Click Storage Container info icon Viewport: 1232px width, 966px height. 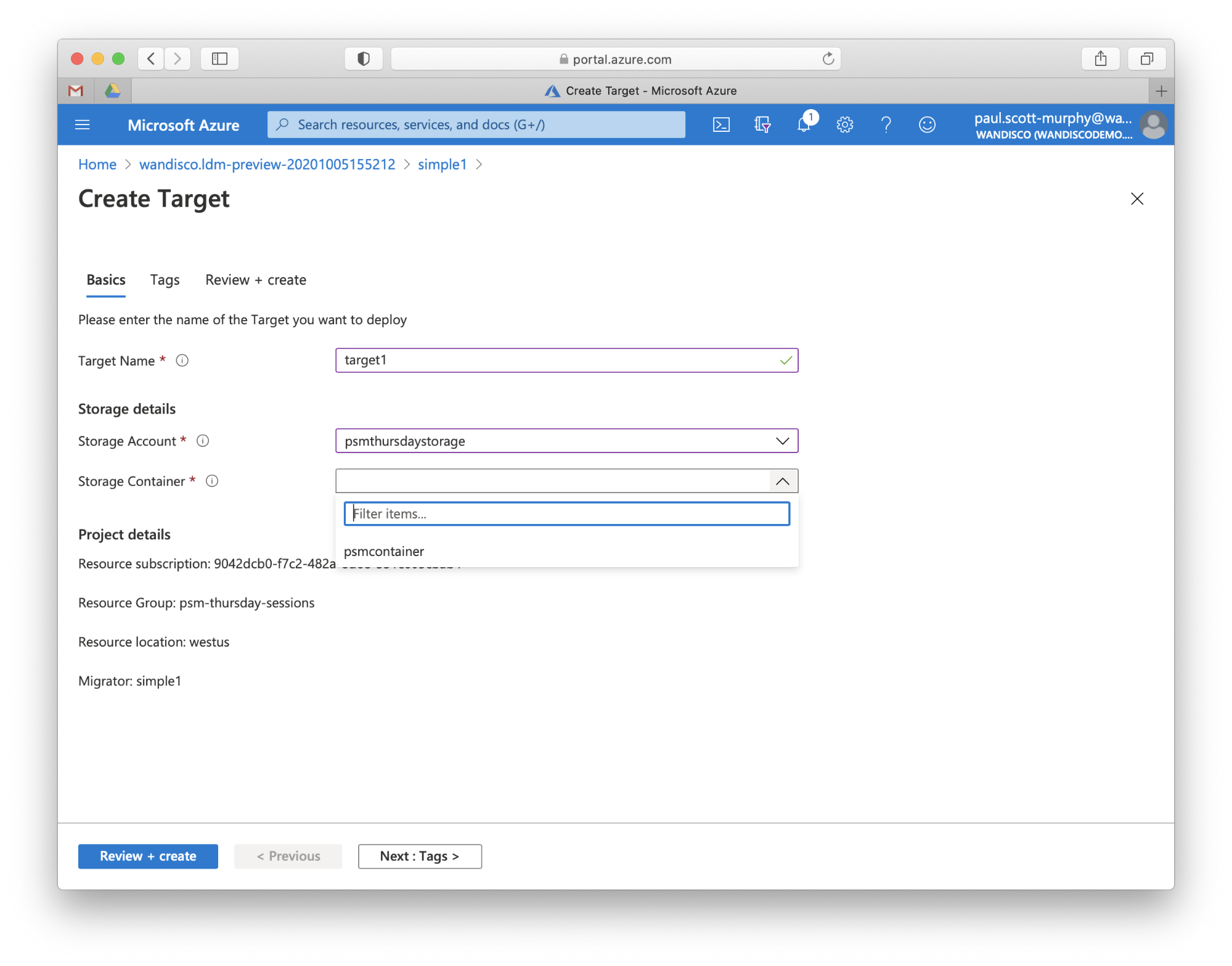pos(212,481)
